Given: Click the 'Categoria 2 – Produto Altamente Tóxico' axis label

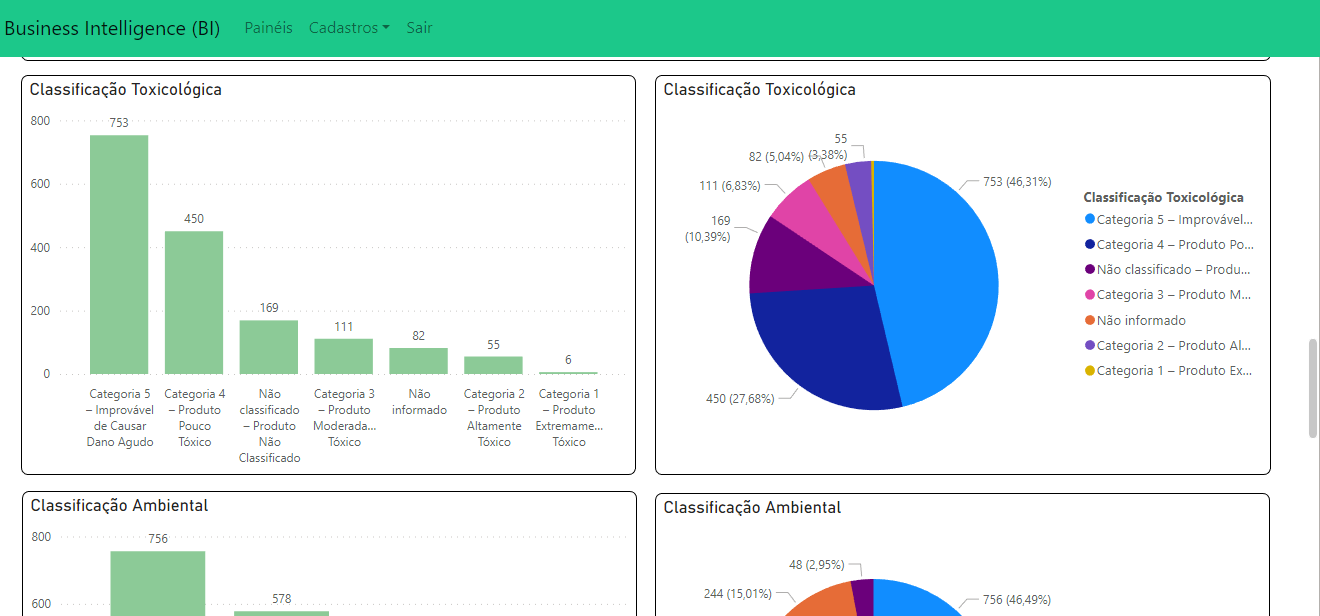Looking at the screenshot, I should pyautogui.click(x=494, y=418).
